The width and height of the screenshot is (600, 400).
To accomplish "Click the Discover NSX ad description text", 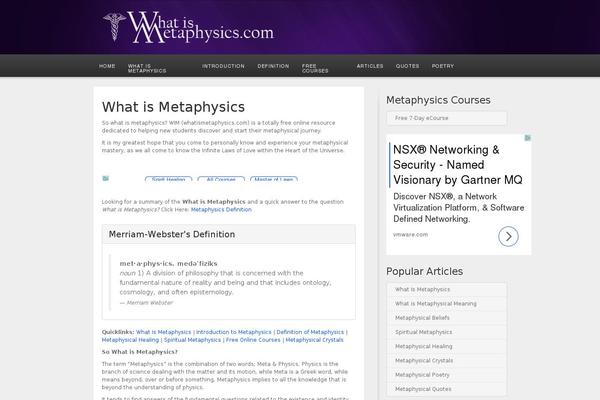I will 458,208.
